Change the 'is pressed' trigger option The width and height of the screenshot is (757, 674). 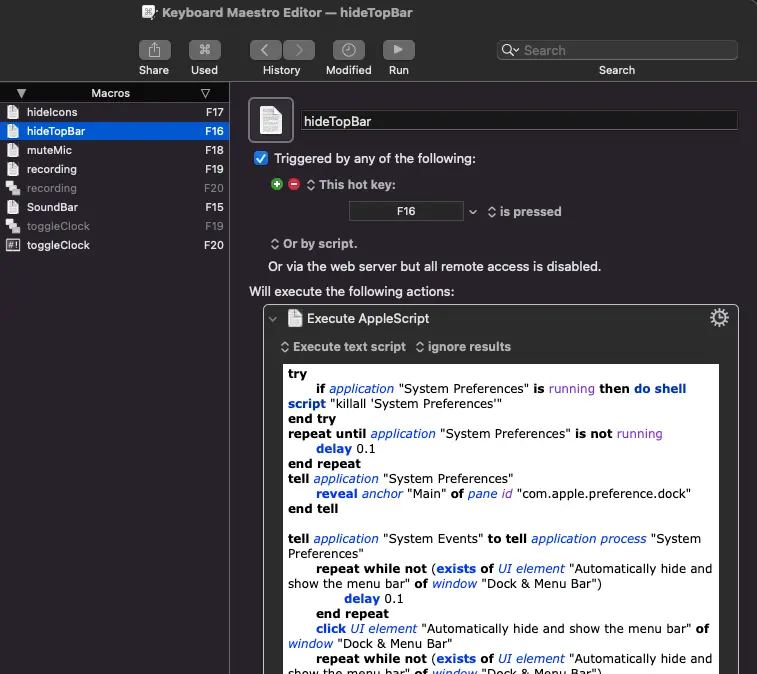(525, 212)
